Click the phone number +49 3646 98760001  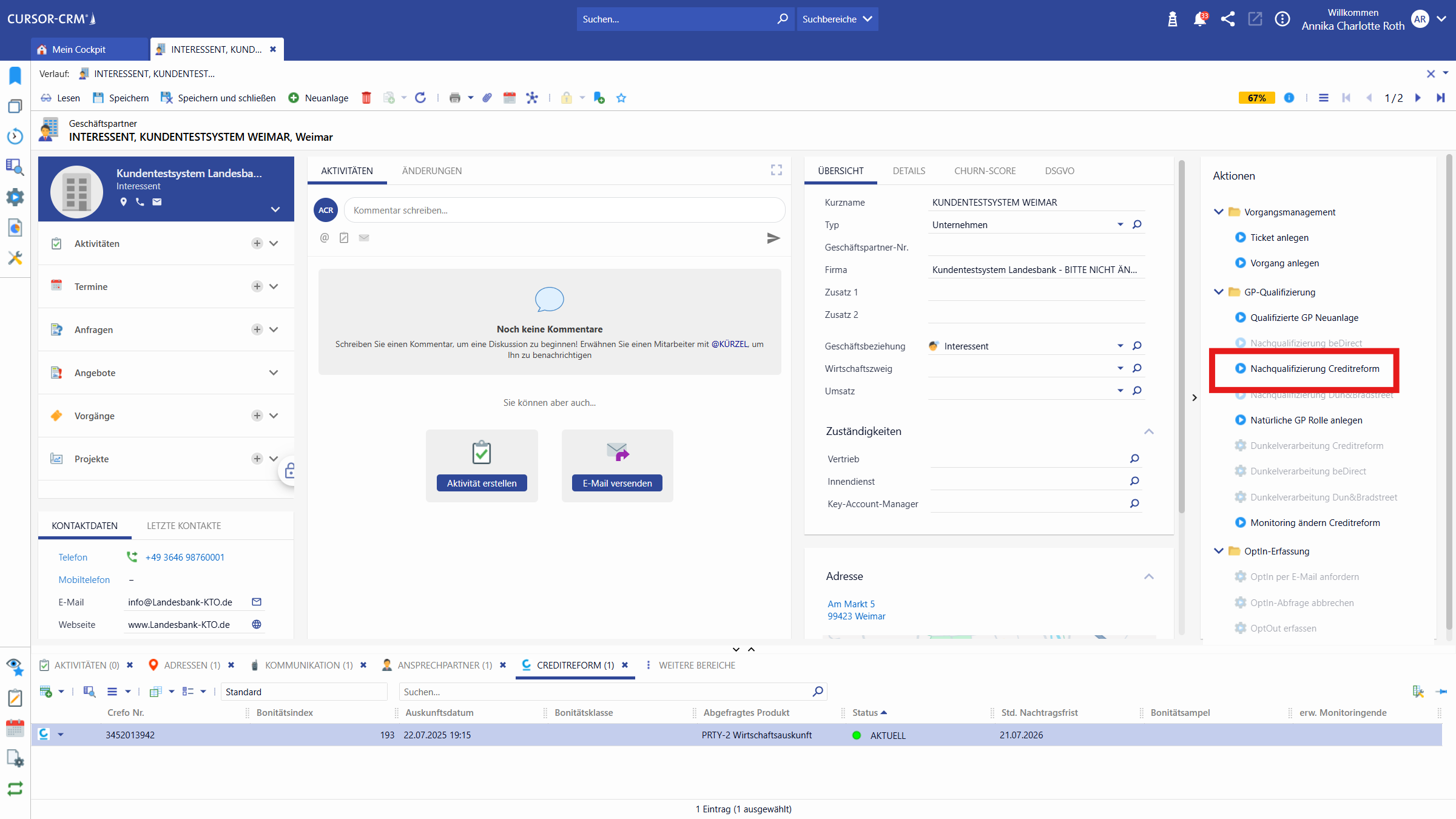click(185, 557)
